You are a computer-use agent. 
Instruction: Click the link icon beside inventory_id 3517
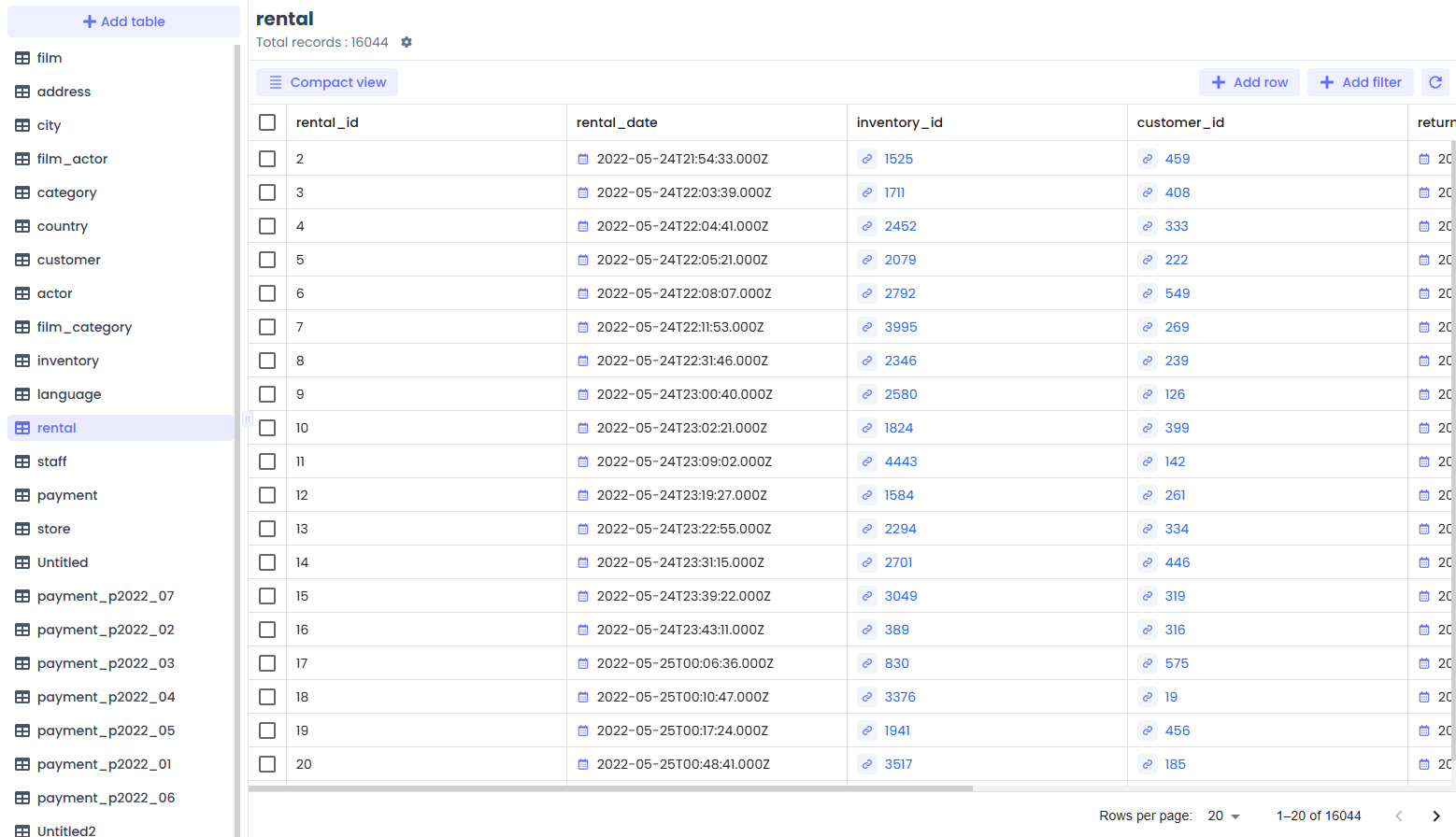tap(867, 764)
